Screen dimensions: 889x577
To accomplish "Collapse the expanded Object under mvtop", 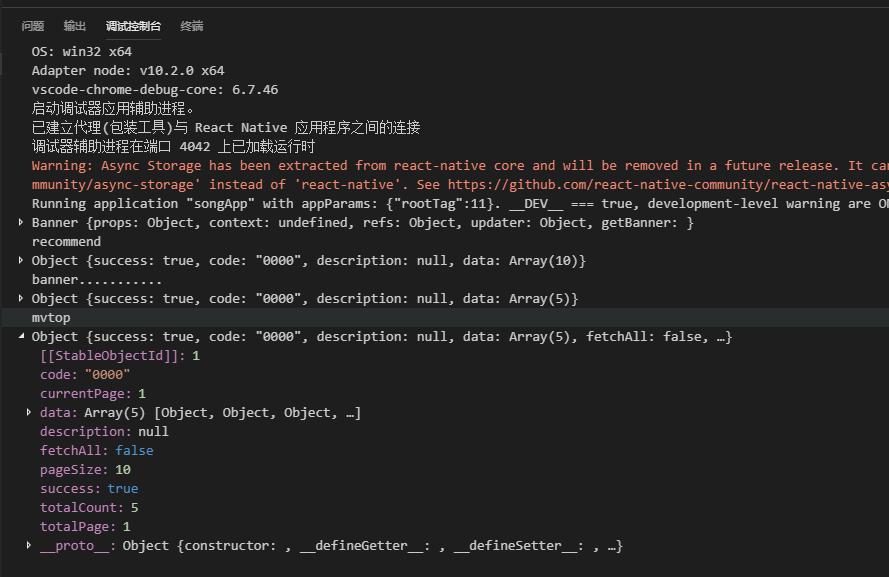I will click(22, 336).
